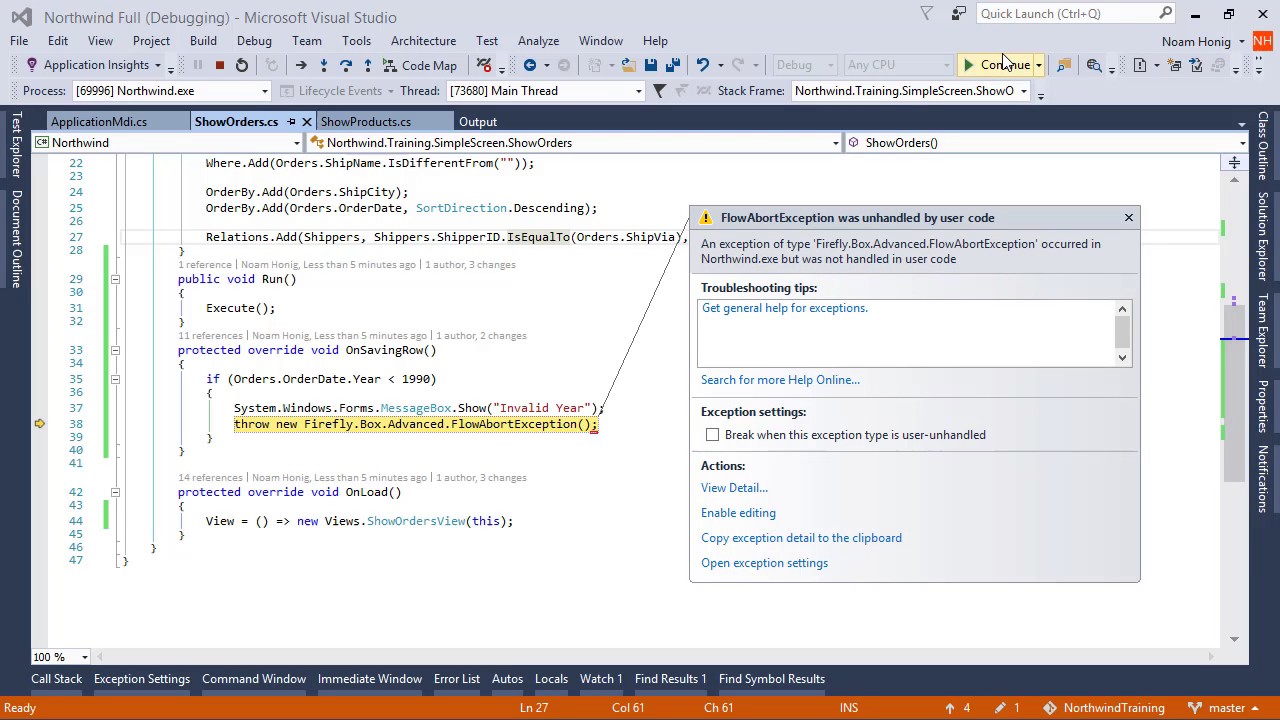Open the Solution Explorer side tab
1280x720 pixels.
[1263, 236]
